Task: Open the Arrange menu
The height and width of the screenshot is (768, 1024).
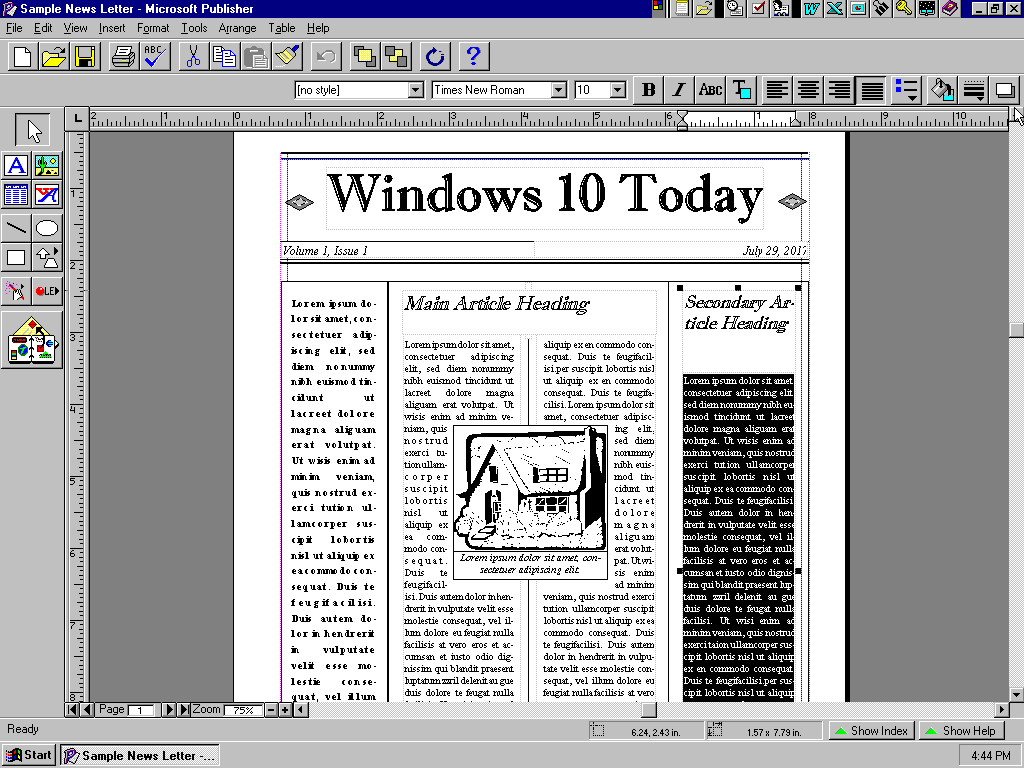Action: coord(237,28)
